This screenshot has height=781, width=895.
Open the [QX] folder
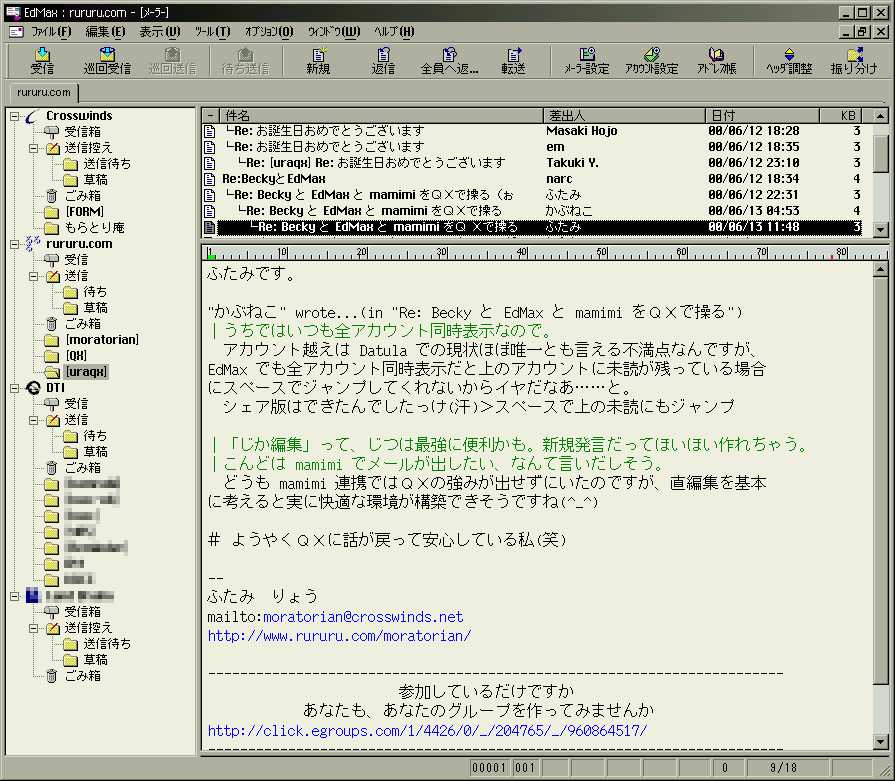click(76, 356)
